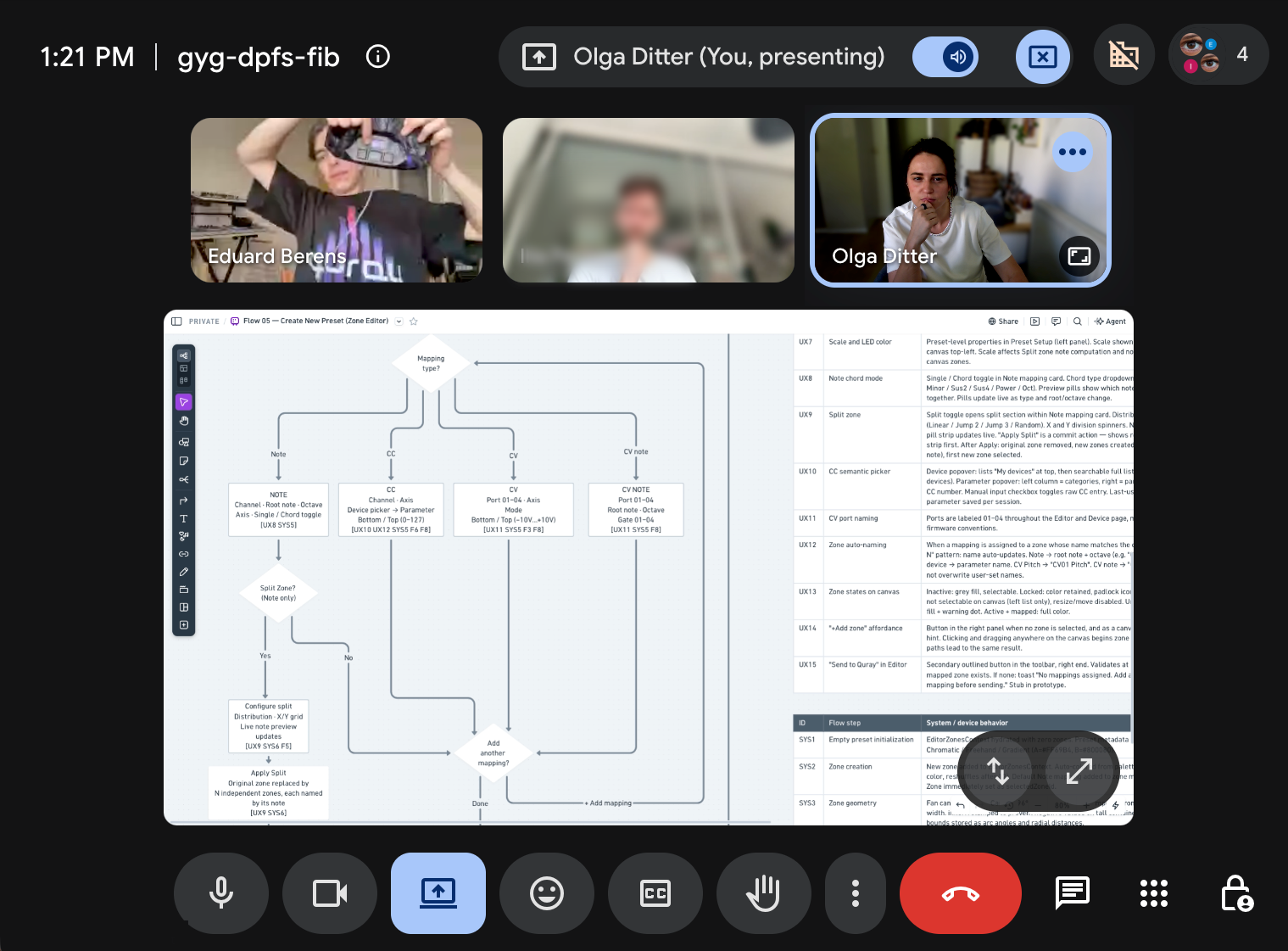Switch to board view mode in left toolbar
Image resolution: width=1288 pixels, height=951 pixels.
184,381
